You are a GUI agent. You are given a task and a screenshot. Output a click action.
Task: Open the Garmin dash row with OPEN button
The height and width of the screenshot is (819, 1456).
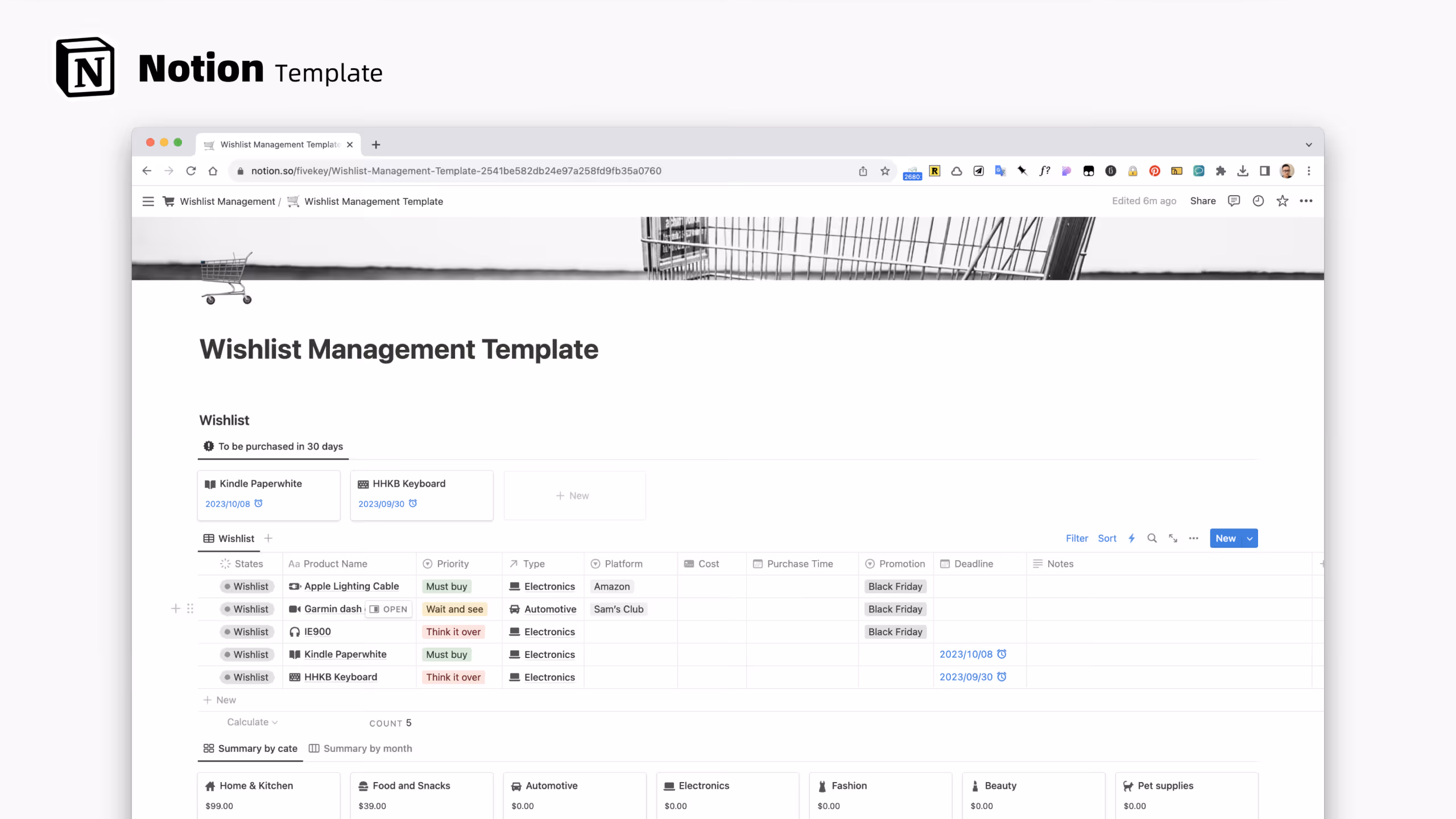click(x=388, y=609)
